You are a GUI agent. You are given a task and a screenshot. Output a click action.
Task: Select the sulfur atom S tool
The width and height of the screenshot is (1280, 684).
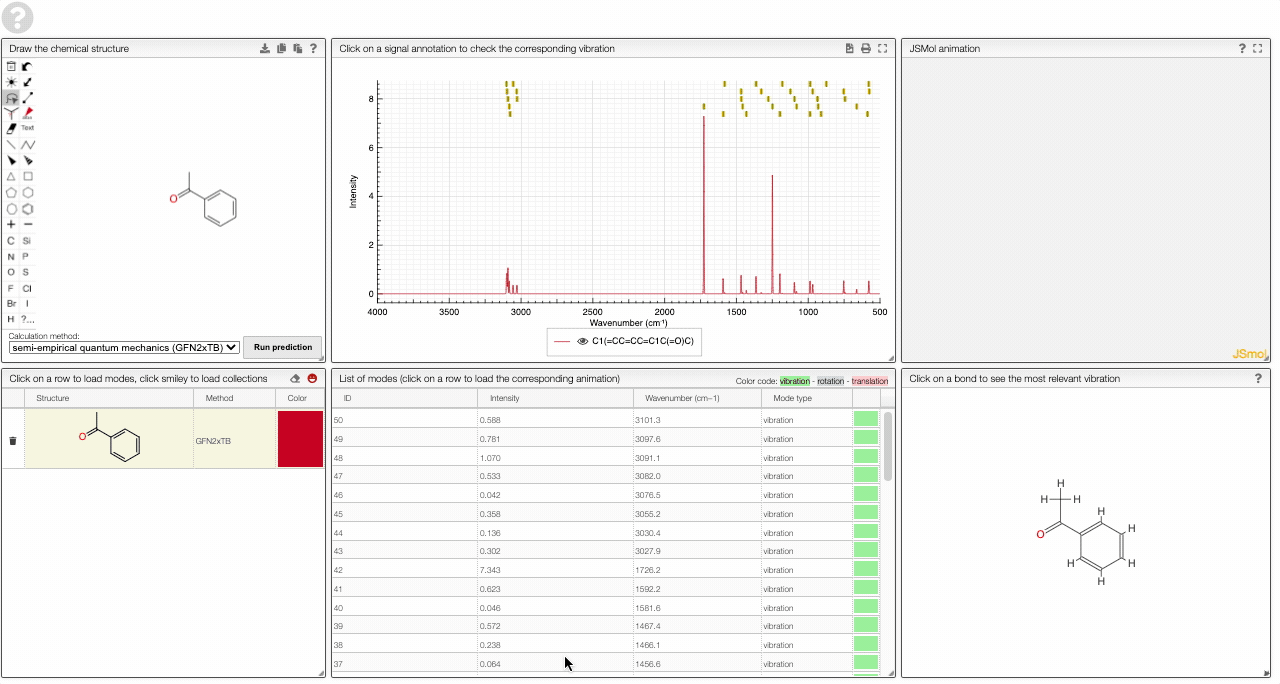coord(27,272)
